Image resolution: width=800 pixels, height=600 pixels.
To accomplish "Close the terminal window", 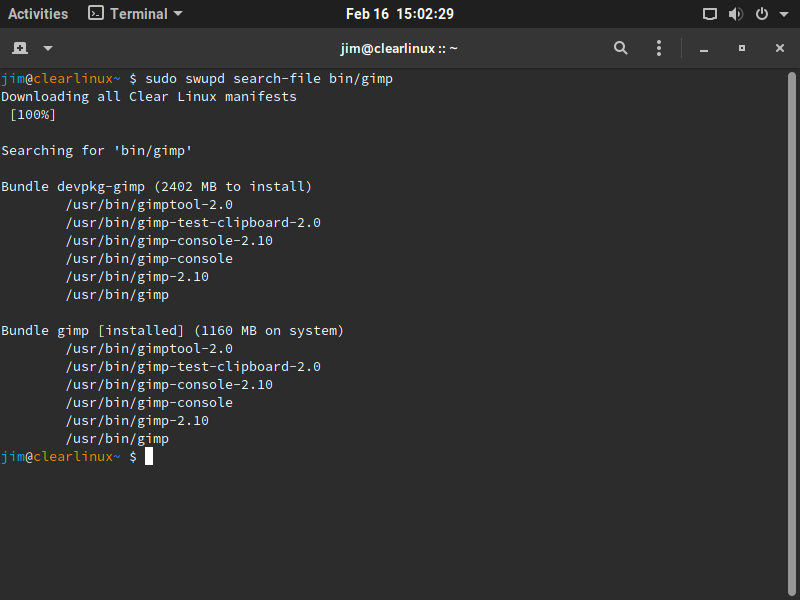I will click(780, 48).
